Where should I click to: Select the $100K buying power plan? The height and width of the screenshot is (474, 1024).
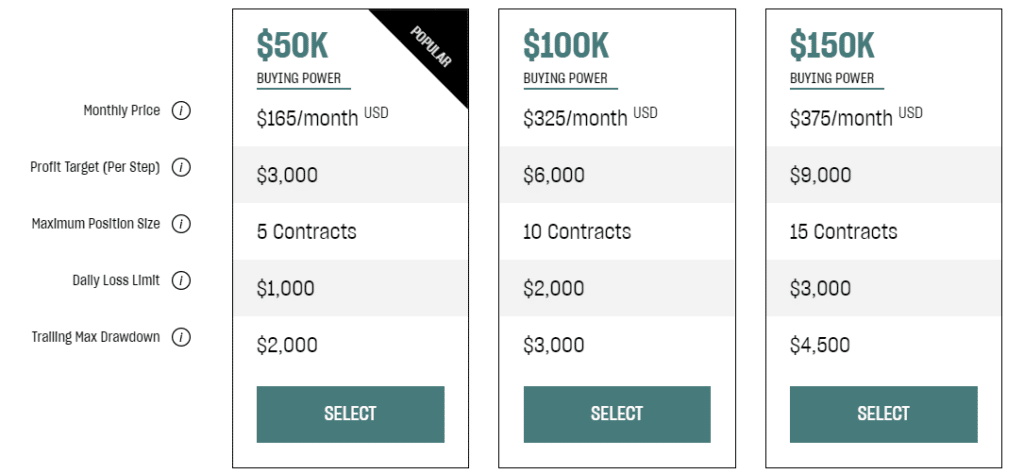(x=616, y=414)
